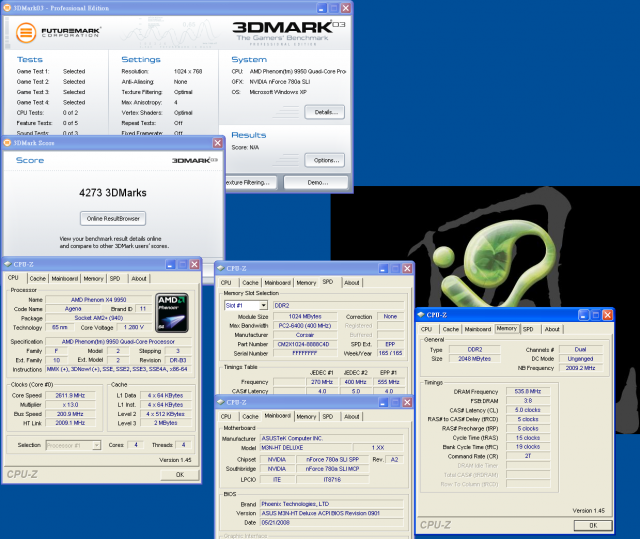This screenshot has width=640, height=539.
Task: Select Cache tab in CPU-Z Memory window
Action: coord(451,329)
